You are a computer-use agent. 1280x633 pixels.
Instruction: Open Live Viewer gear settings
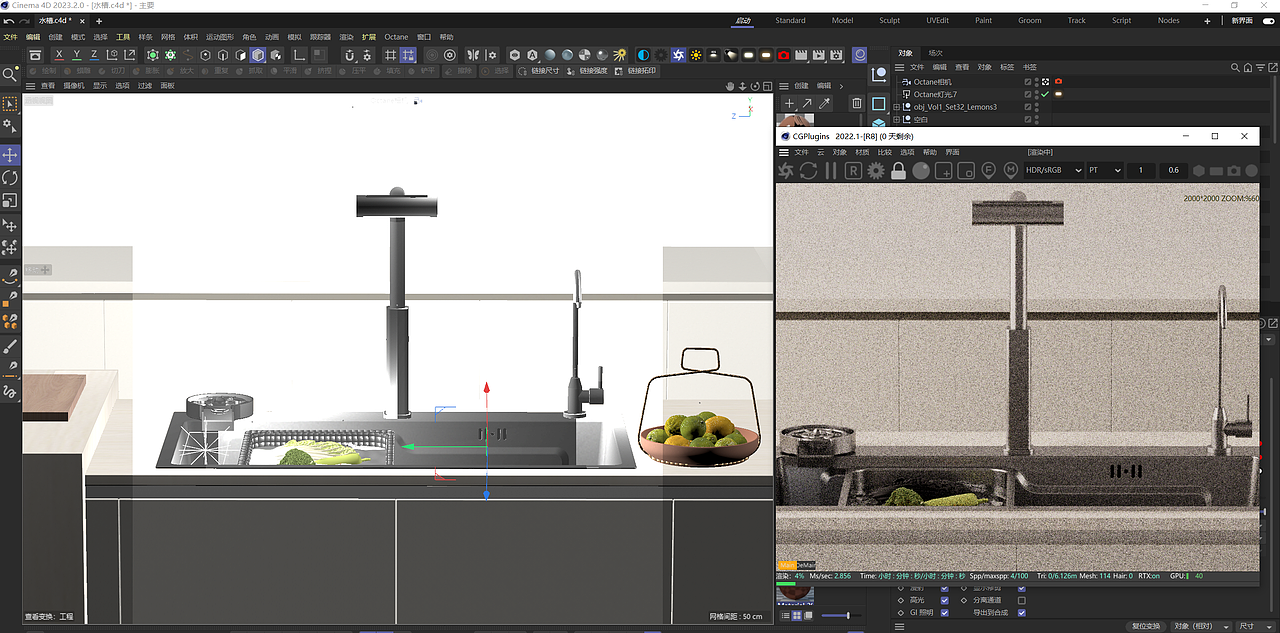[x=876, y=171]
